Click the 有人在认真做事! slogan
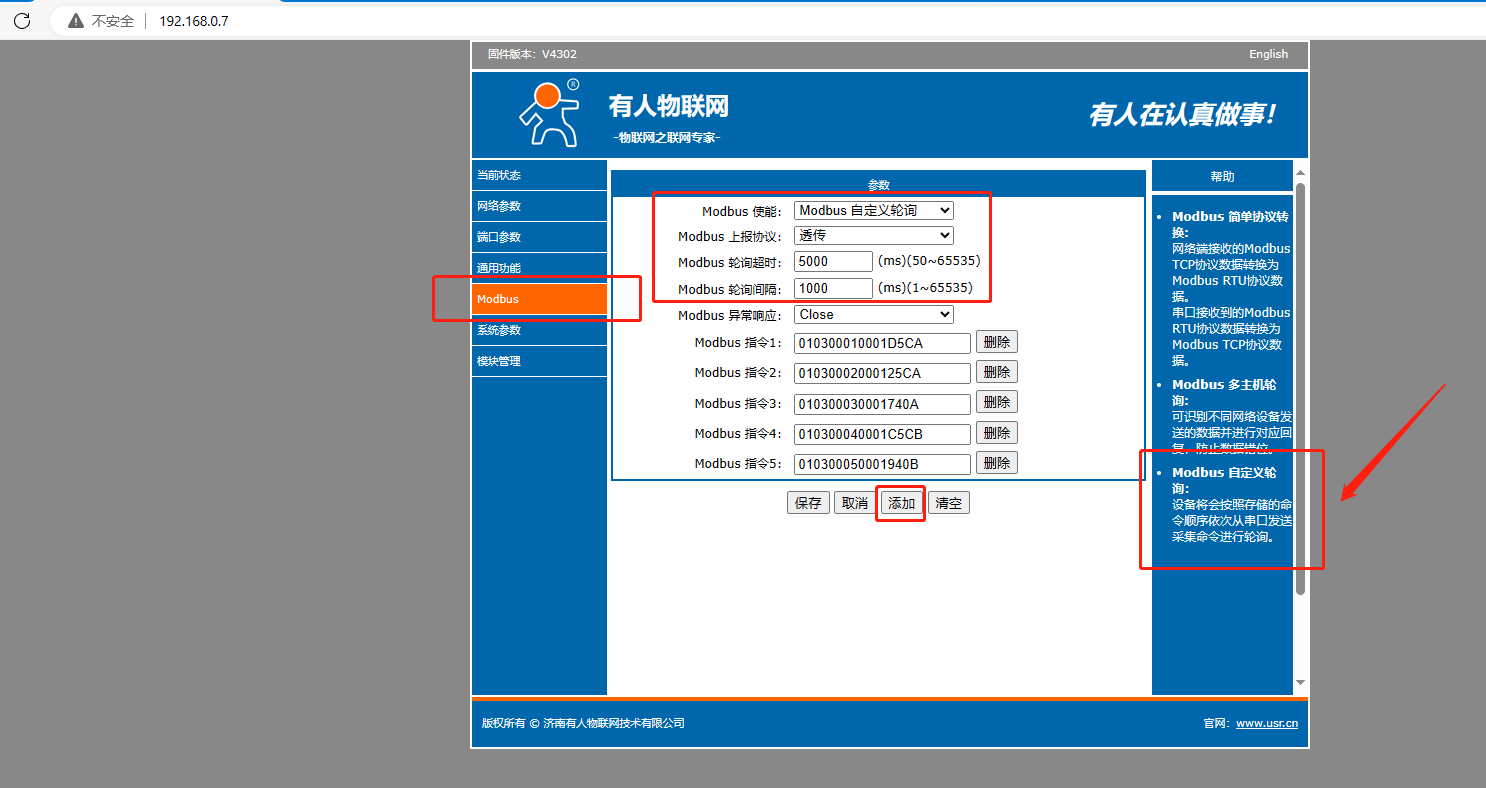 click(x=1183, y=115)
